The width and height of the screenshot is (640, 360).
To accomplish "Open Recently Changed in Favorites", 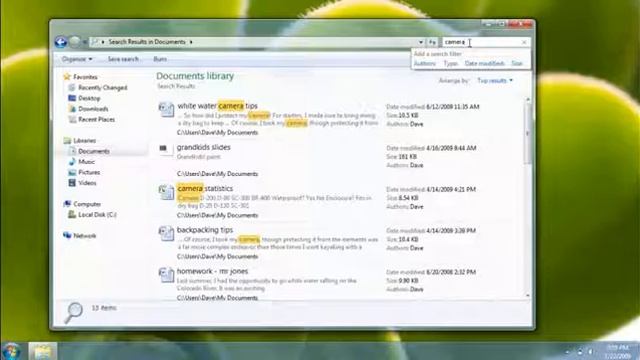I will (x=102, y=87).
